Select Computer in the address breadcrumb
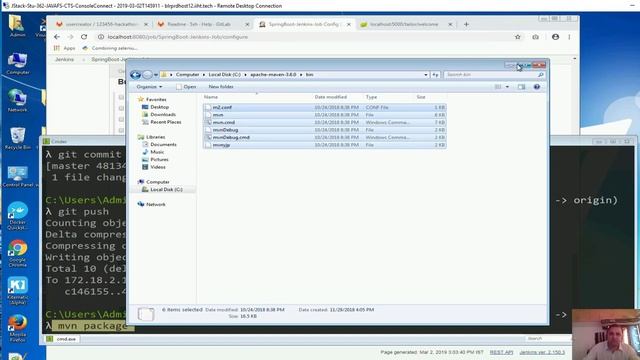This screenshot has width=640, height=360. [x=187, y=75]
